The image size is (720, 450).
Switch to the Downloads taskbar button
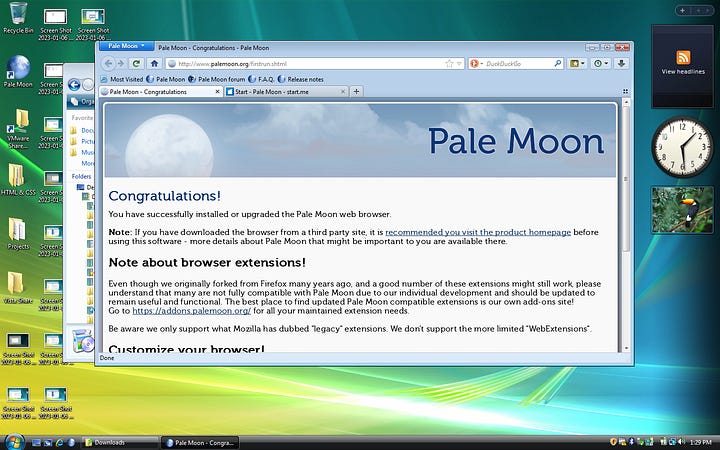coord(120,443)
